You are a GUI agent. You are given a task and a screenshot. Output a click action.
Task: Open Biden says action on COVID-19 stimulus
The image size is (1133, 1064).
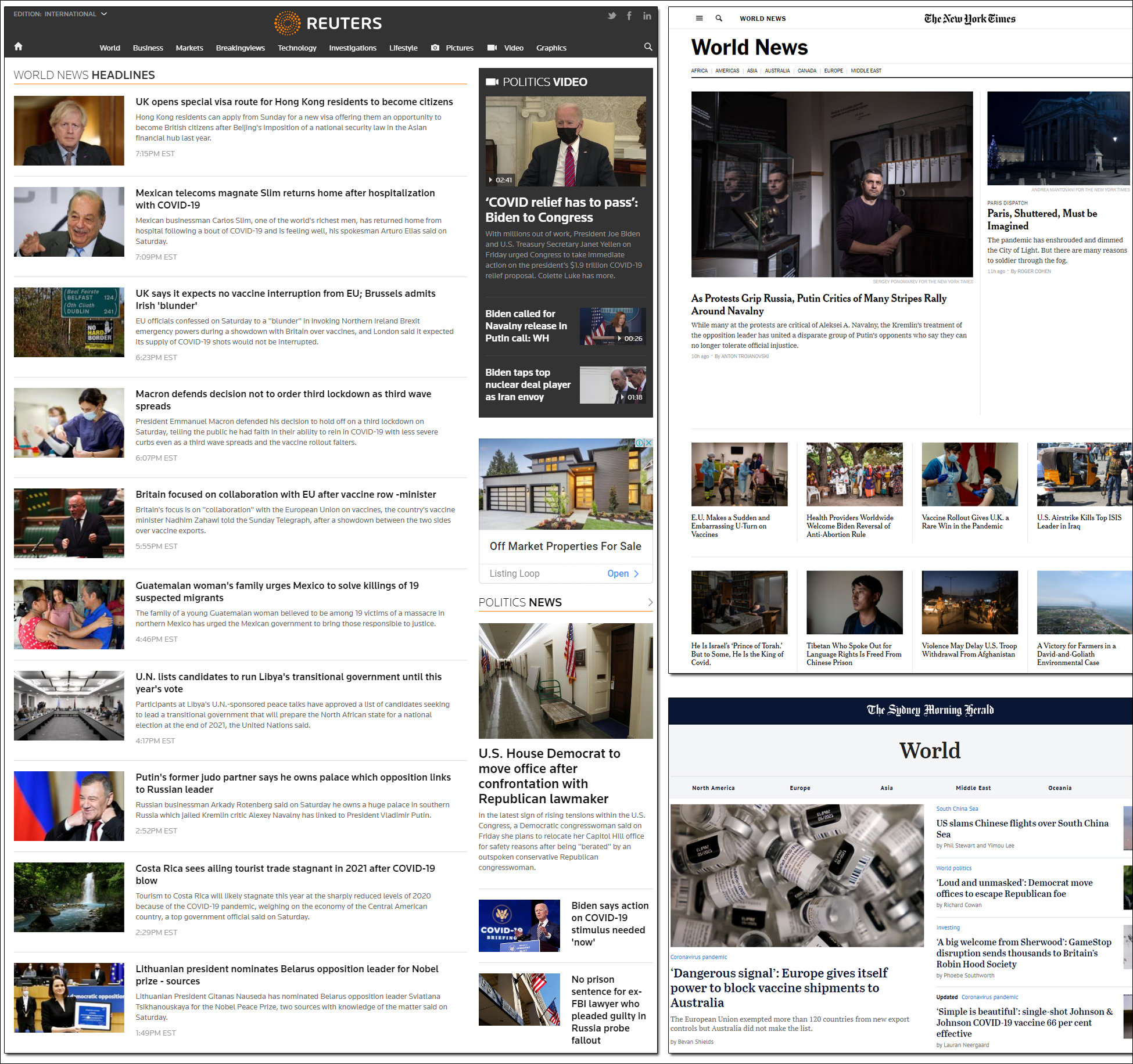pyautogui.click(x=609, y=923)
